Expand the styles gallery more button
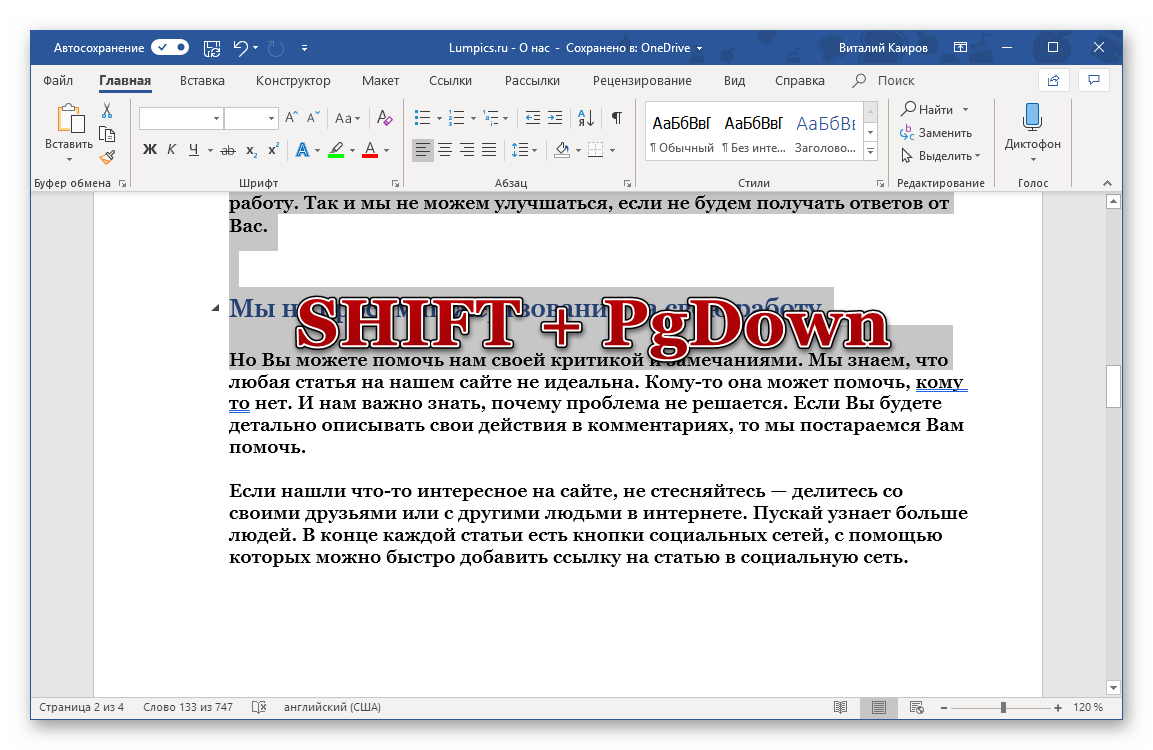The width and height of the screenshot is (1153, 750). click(x=870, y=152)
